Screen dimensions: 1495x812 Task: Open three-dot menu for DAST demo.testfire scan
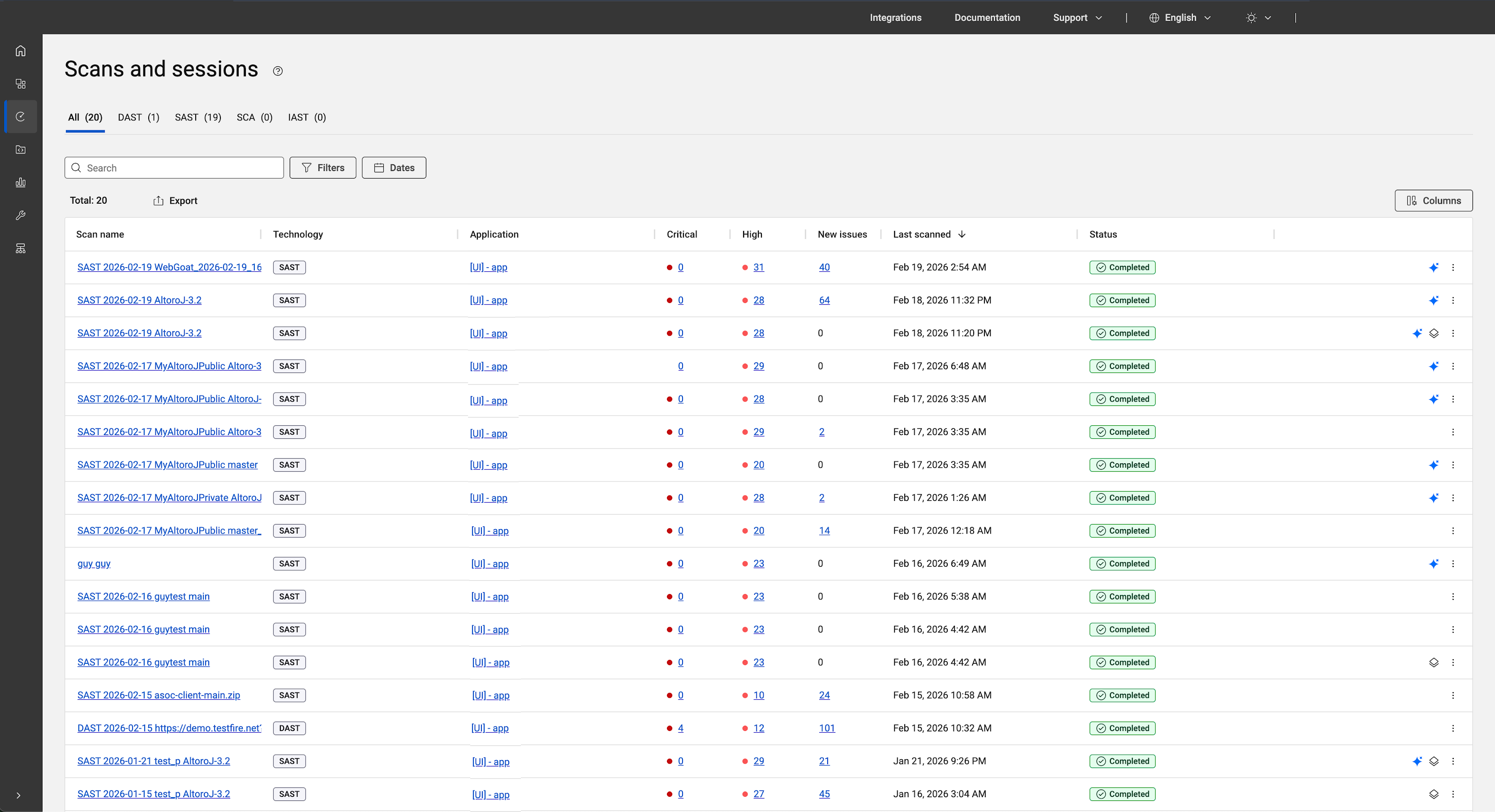coord(1452,728)
